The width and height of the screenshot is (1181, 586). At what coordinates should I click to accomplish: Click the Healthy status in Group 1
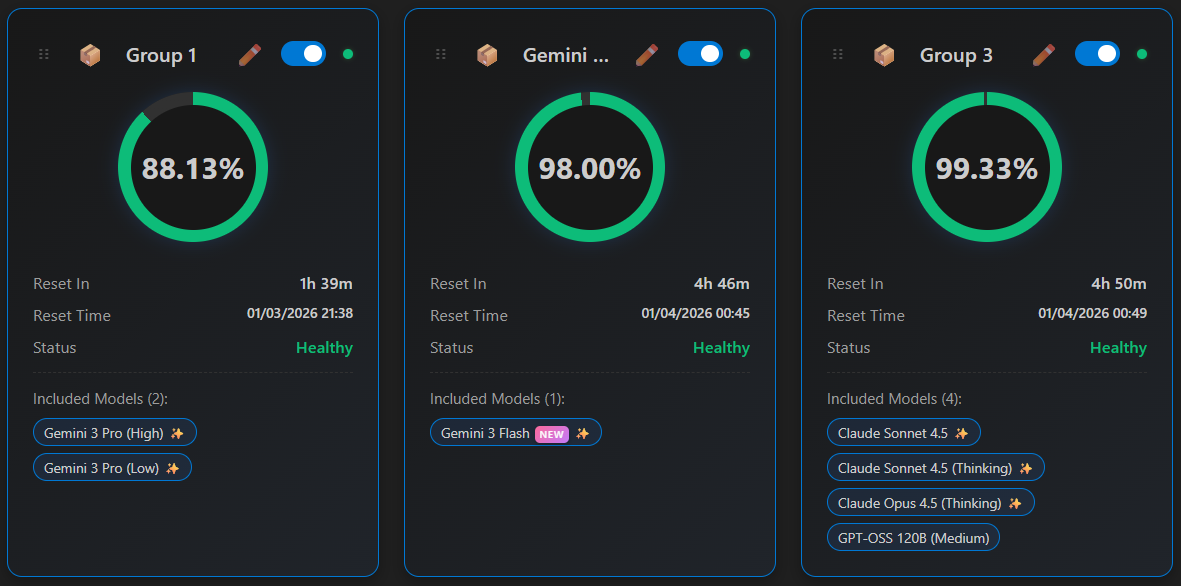coord(325,348)
